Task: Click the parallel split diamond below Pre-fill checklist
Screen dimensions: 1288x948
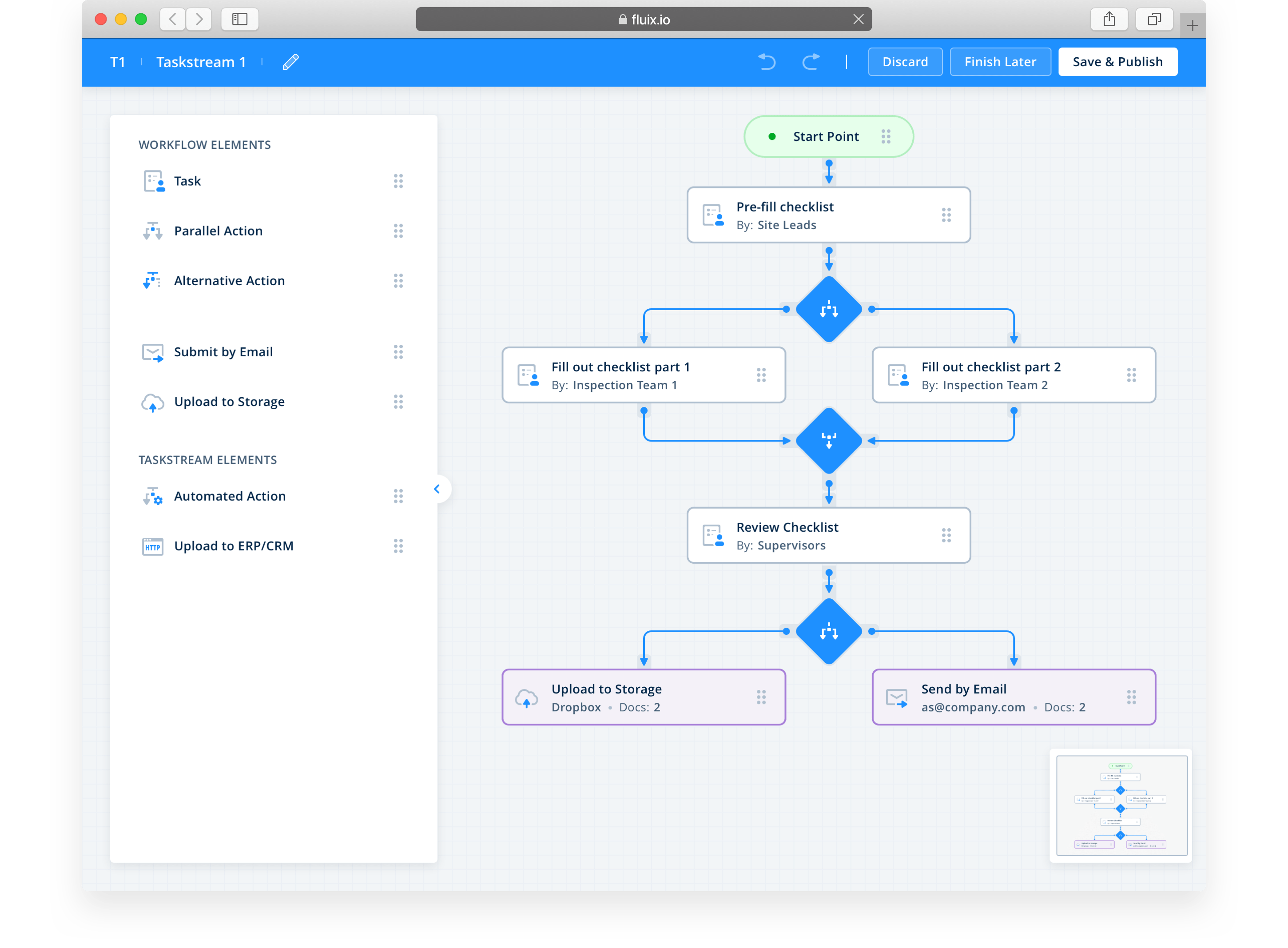Action: (x=828, y=310)
